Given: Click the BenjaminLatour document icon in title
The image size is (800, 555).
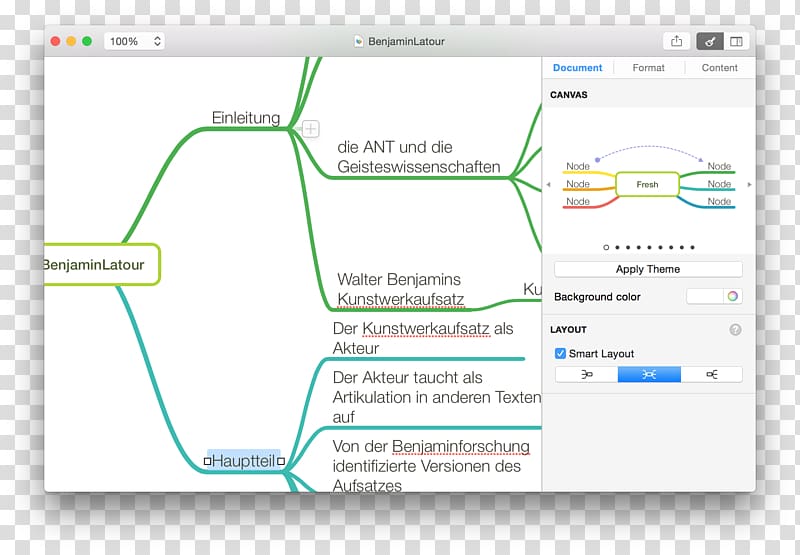Looking at the screenshot, I should coord(359,41).
